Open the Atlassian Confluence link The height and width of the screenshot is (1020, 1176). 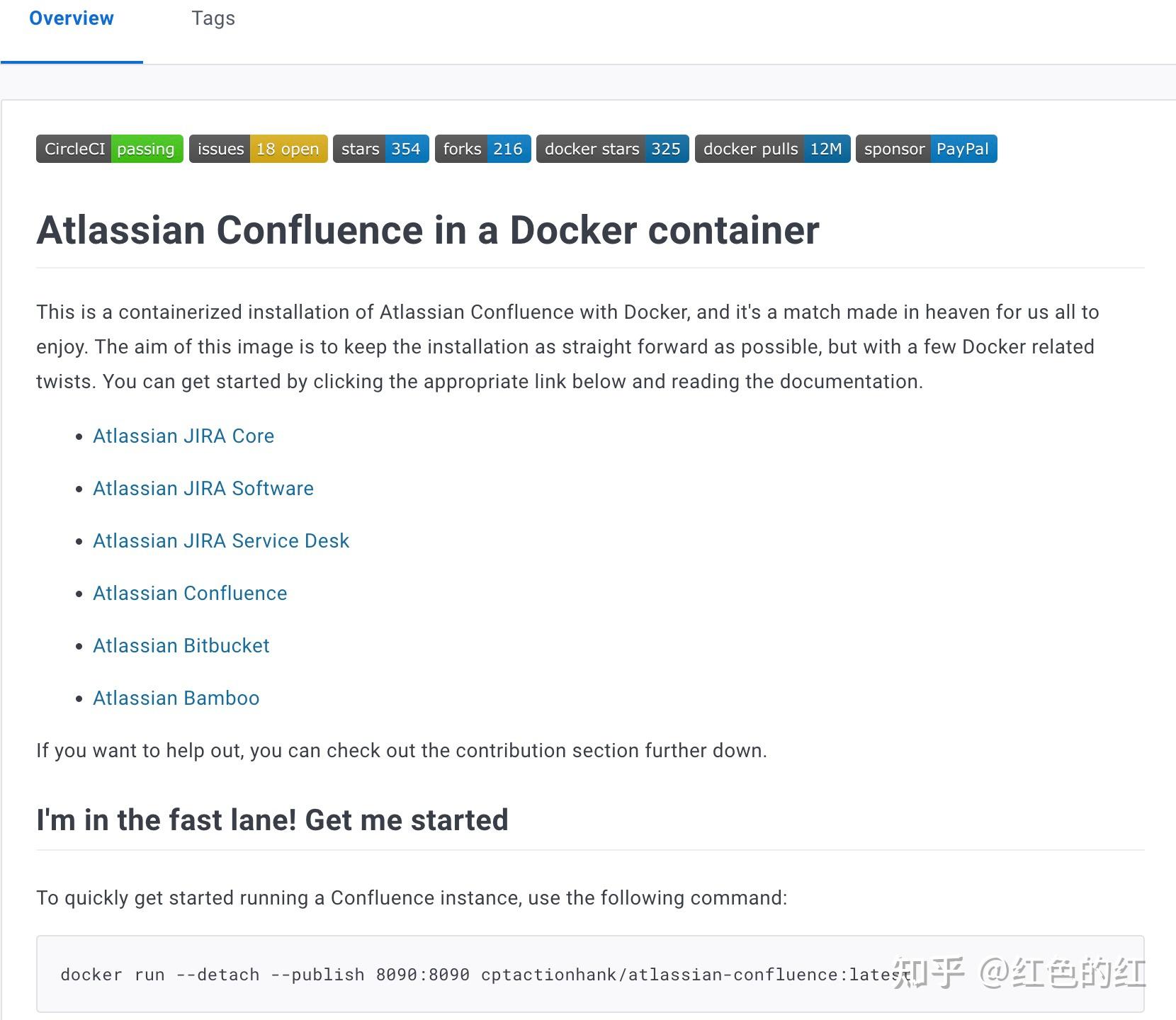coord(190,593)
